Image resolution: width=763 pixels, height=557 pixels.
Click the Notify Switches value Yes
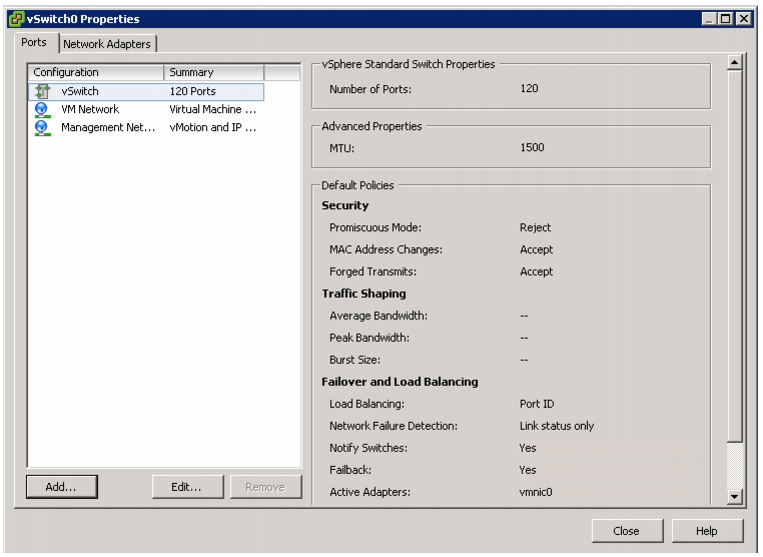527,448
